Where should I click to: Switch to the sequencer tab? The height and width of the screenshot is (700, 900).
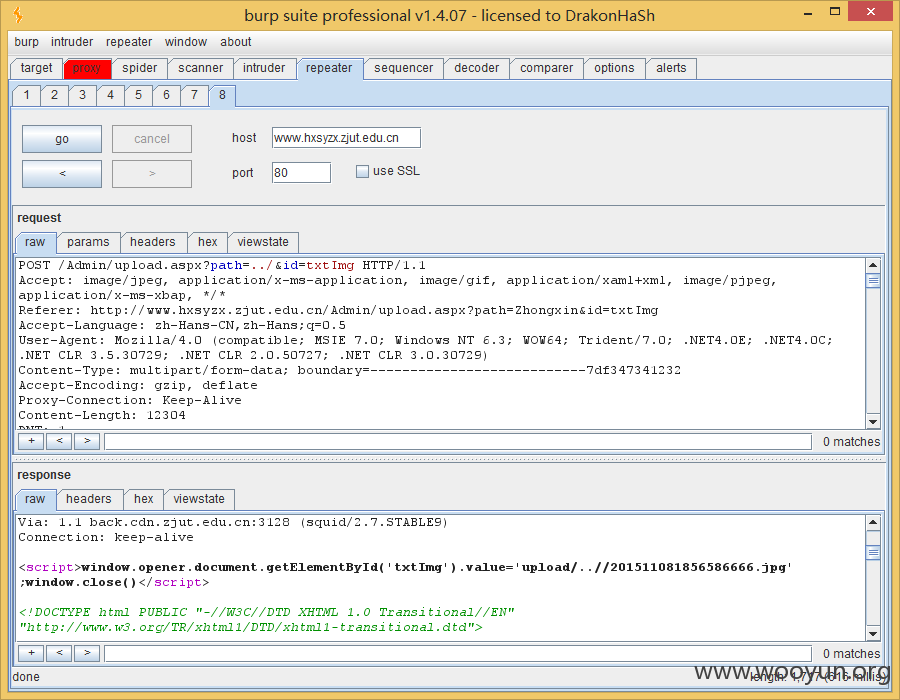tap(404, 68)
